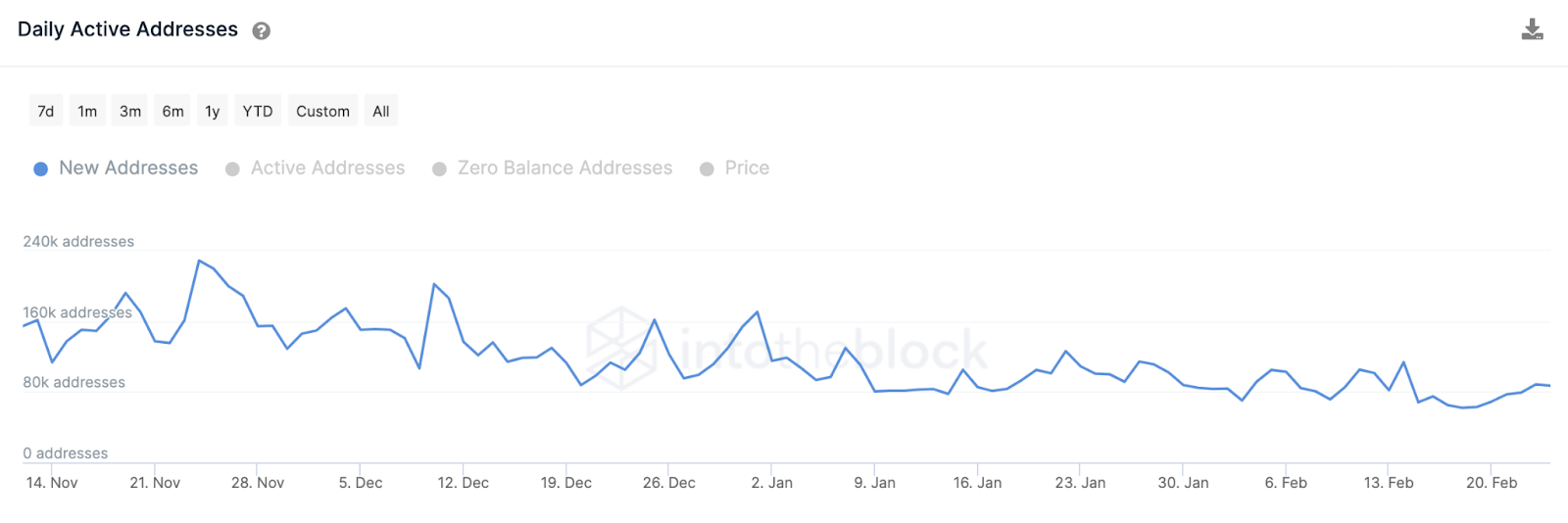Show the Zero Balance Addresses series
Screen dimensions: 1568x523
564,167
